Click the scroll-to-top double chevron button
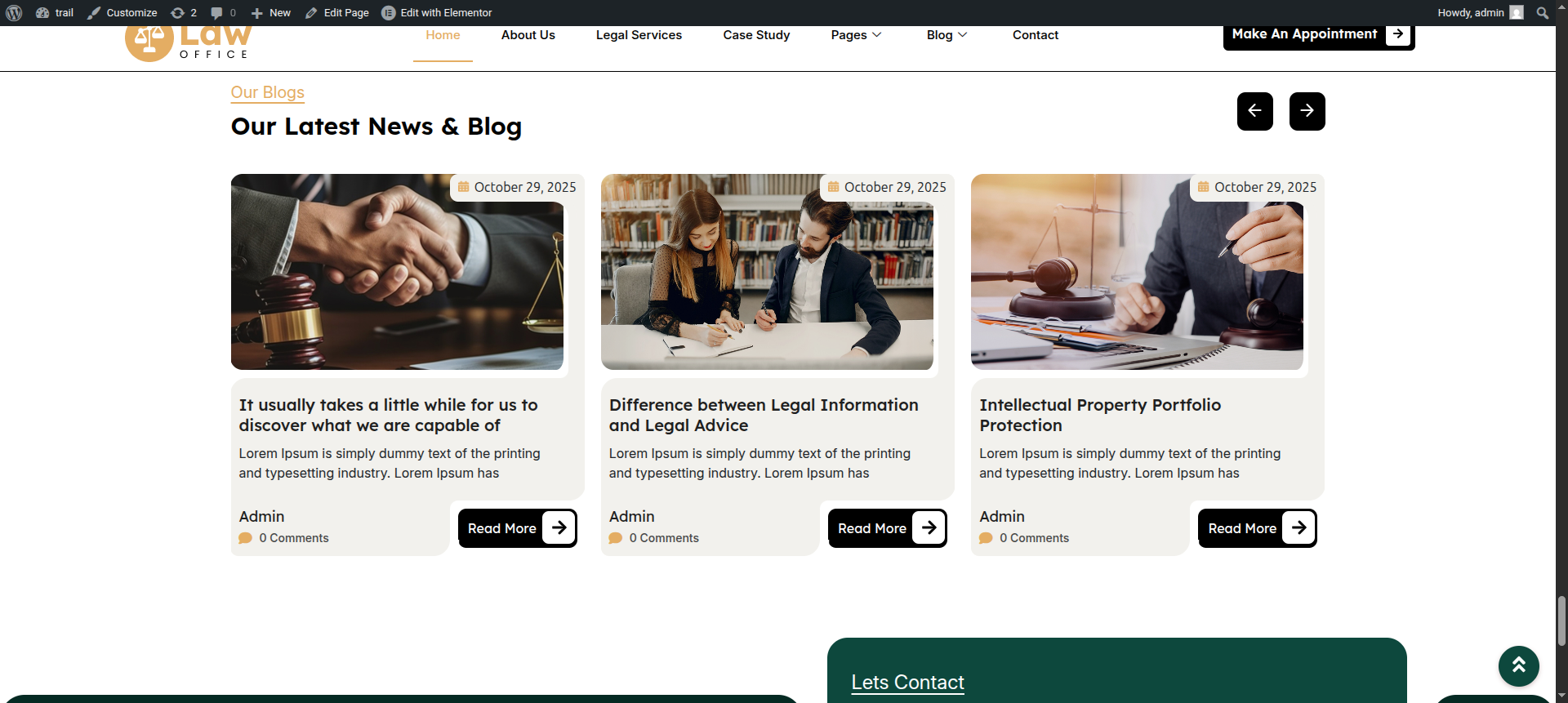The width and height of the screenshot is (1568, 703). [1518, 665]
